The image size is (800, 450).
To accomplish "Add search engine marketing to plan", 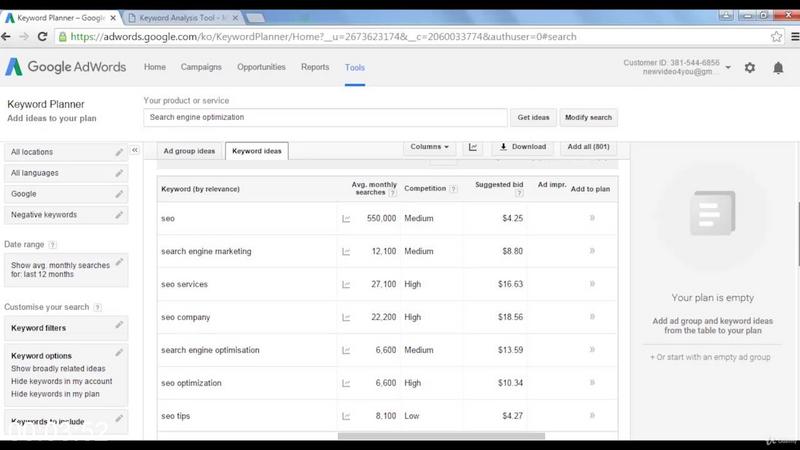I will [x=592, y=251].
